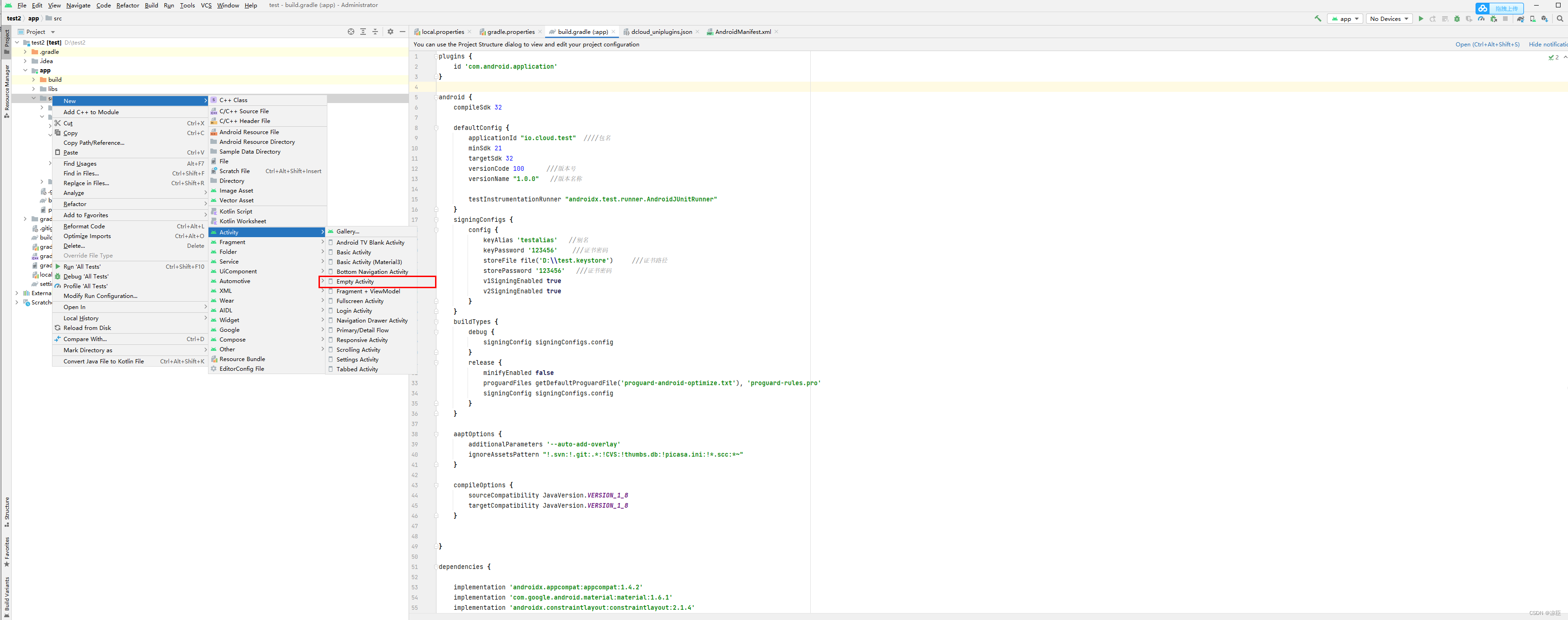Screen dimensions: 1568x620
Task: Toggle code fold marker beside android block
Action: point(436,97)
